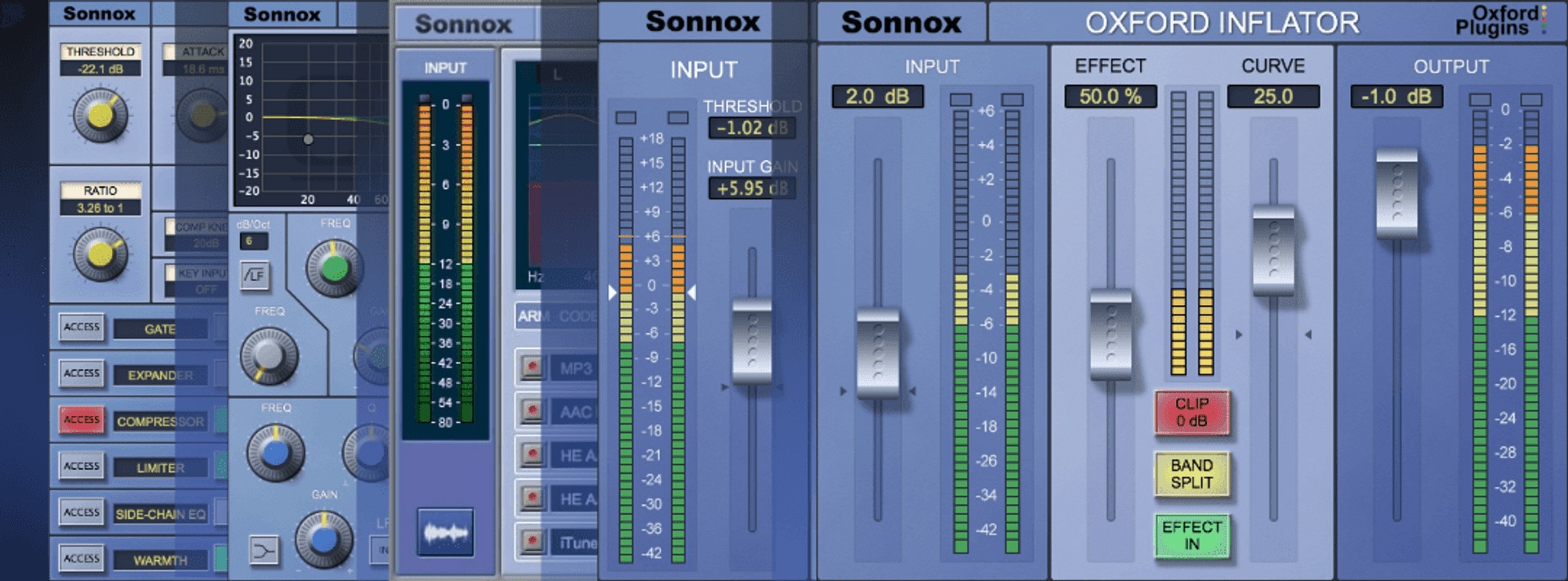This screenshot has height=581, width=1568.
Task: Open the GATE section with ACCESS button
Action: point(82,327)
